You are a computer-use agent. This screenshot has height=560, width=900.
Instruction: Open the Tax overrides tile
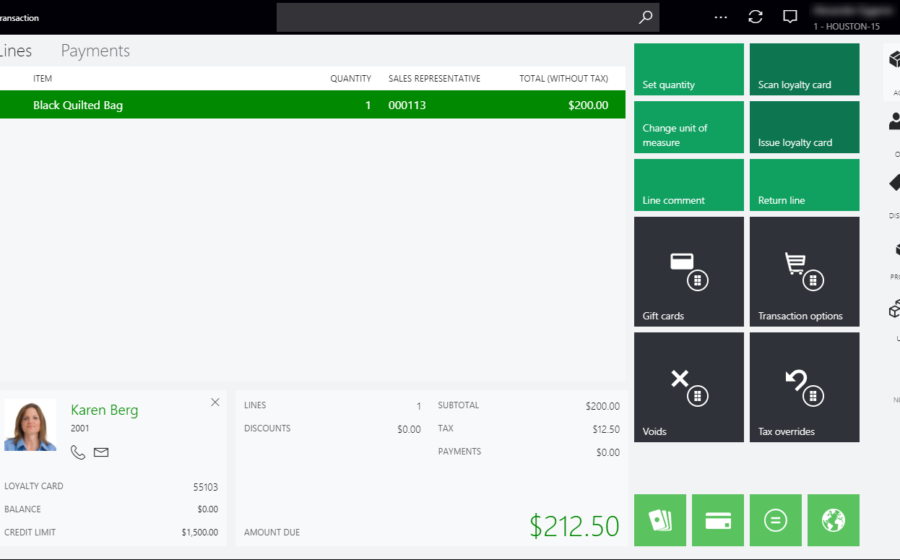[x=804, y=387]
